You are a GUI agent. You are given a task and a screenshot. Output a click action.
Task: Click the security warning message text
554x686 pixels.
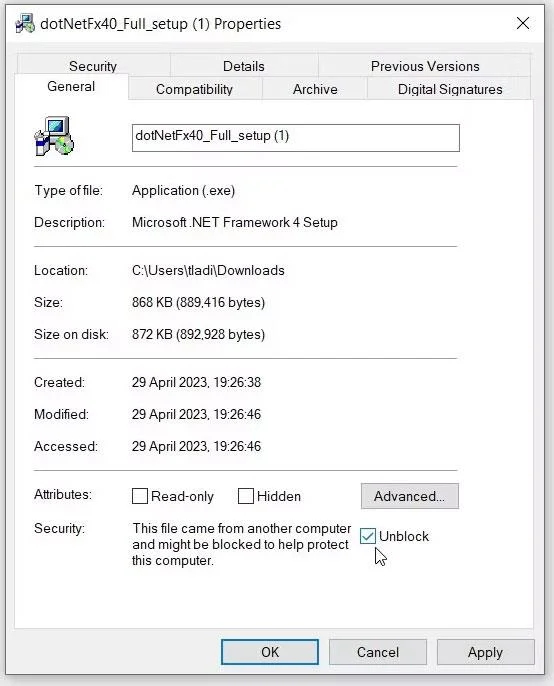[x=242, y=544]
